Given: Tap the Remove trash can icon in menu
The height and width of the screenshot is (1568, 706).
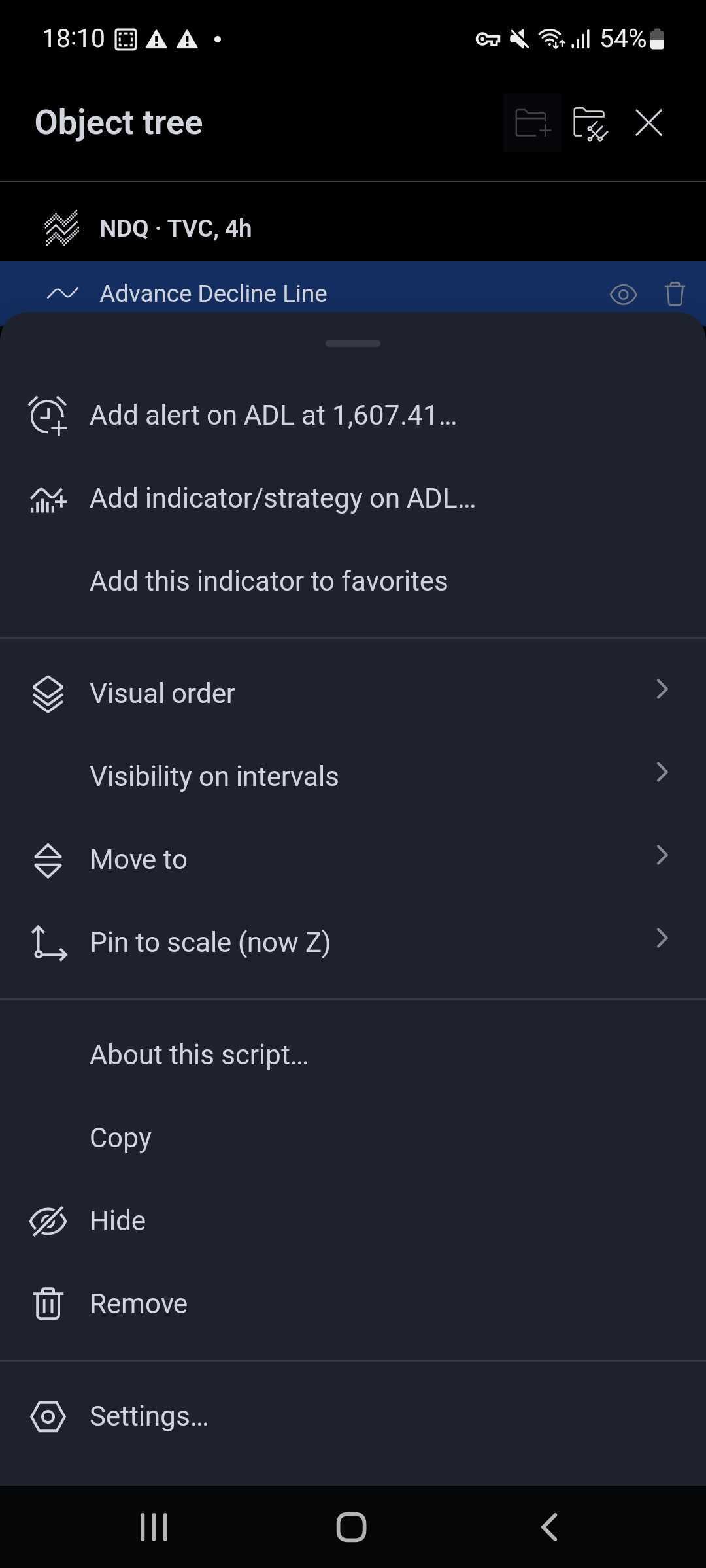Looking at the screenshot, I should (48, 1303).
